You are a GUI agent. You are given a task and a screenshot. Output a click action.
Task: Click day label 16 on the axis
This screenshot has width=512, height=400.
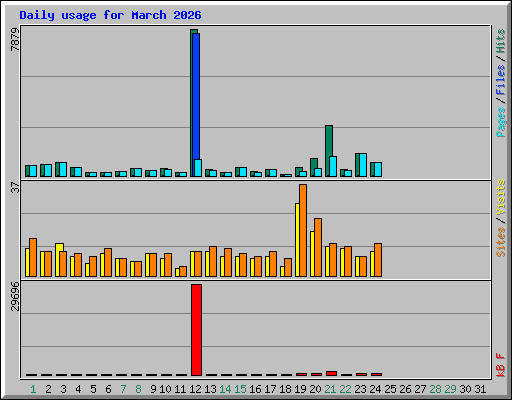[255, 389]
